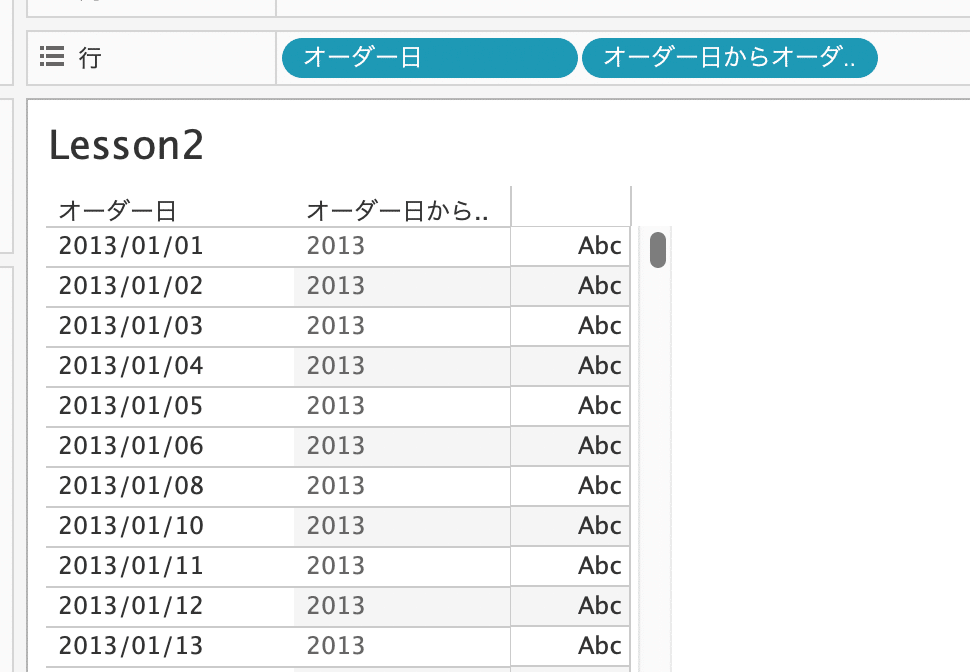Viewport: 970px width, 672px height.
Task: Click the Abc placeholder next to 2013/01/08
Action: pos(598,486)
